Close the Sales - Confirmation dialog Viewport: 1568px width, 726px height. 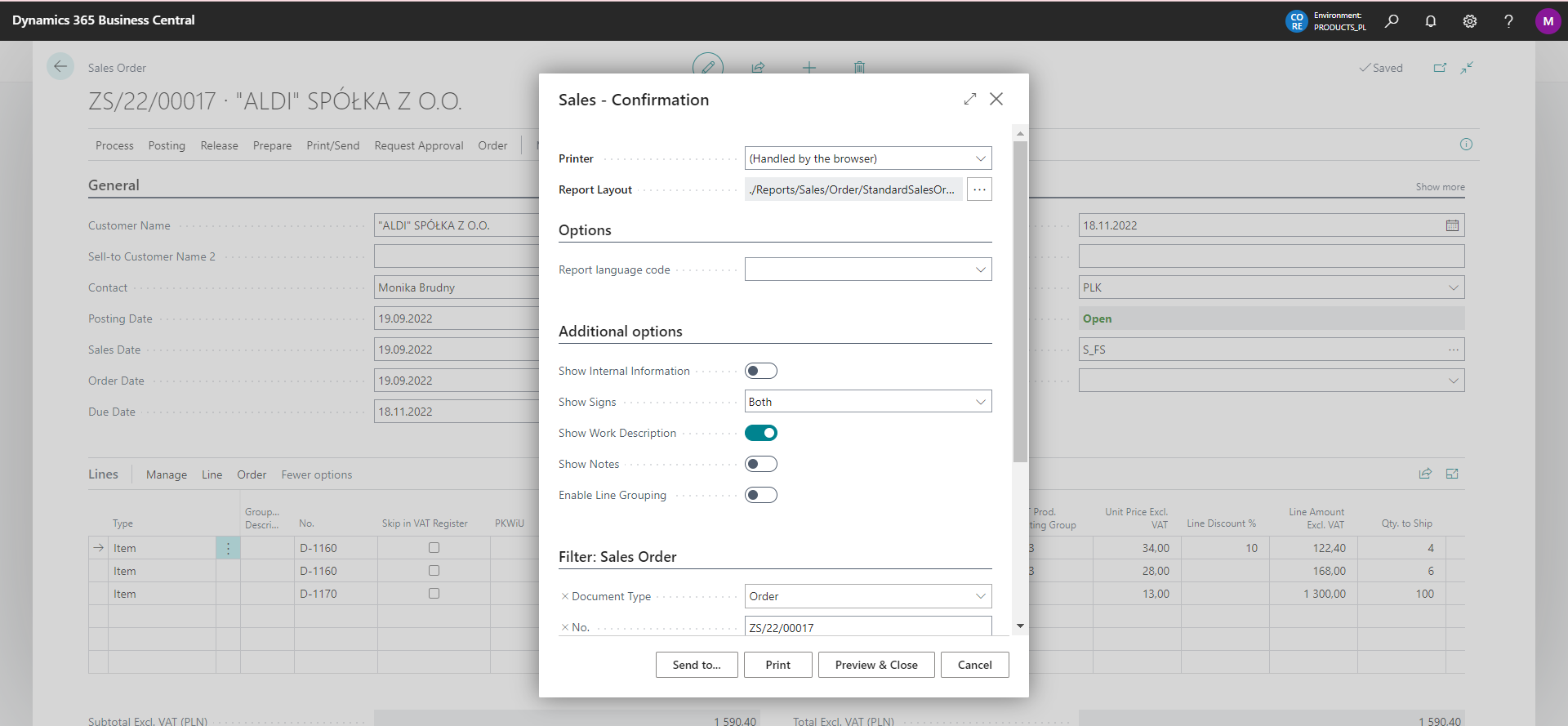tap(996, 99)
